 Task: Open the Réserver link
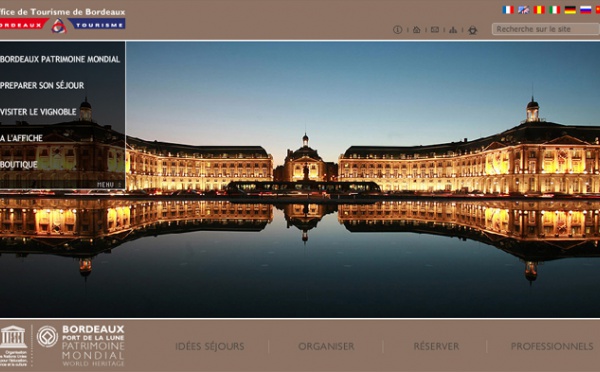[x=436, y=346]
